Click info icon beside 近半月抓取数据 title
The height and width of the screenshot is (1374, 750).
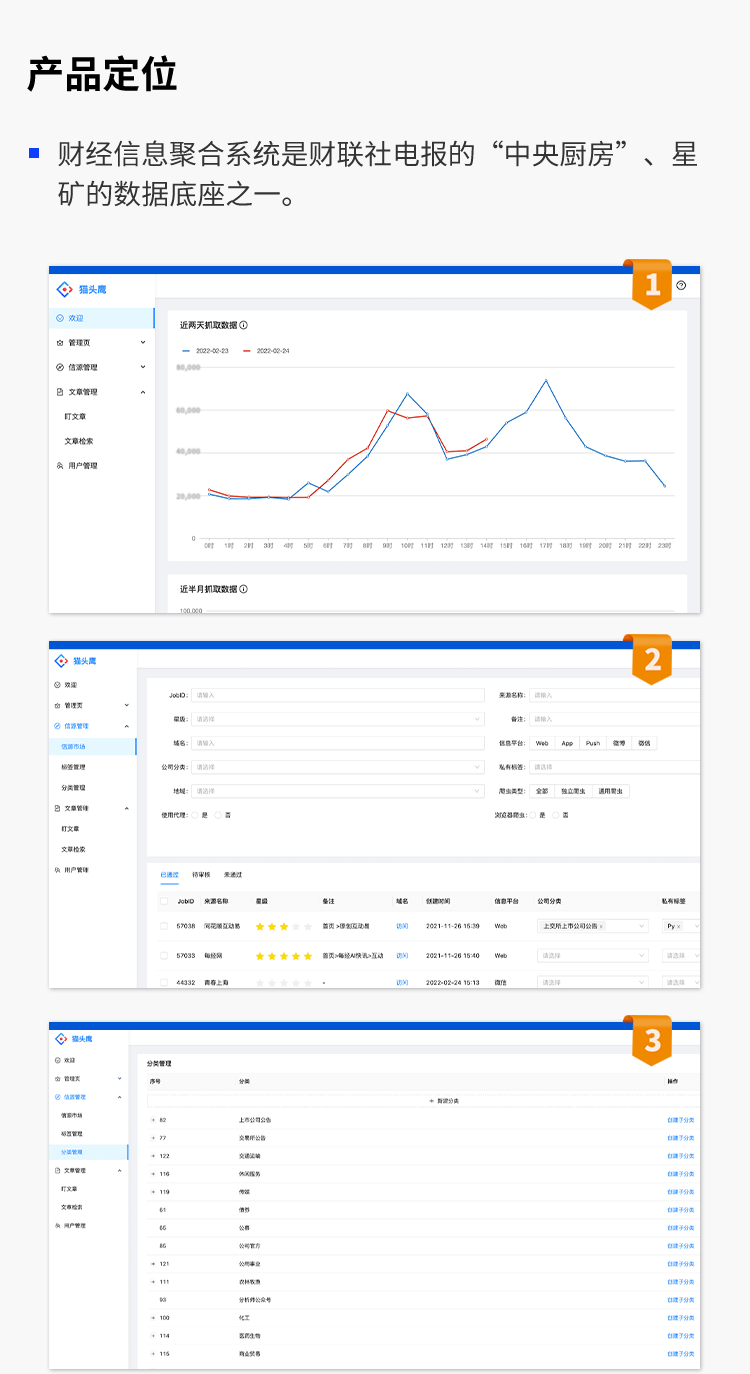(x=244, y=589)
